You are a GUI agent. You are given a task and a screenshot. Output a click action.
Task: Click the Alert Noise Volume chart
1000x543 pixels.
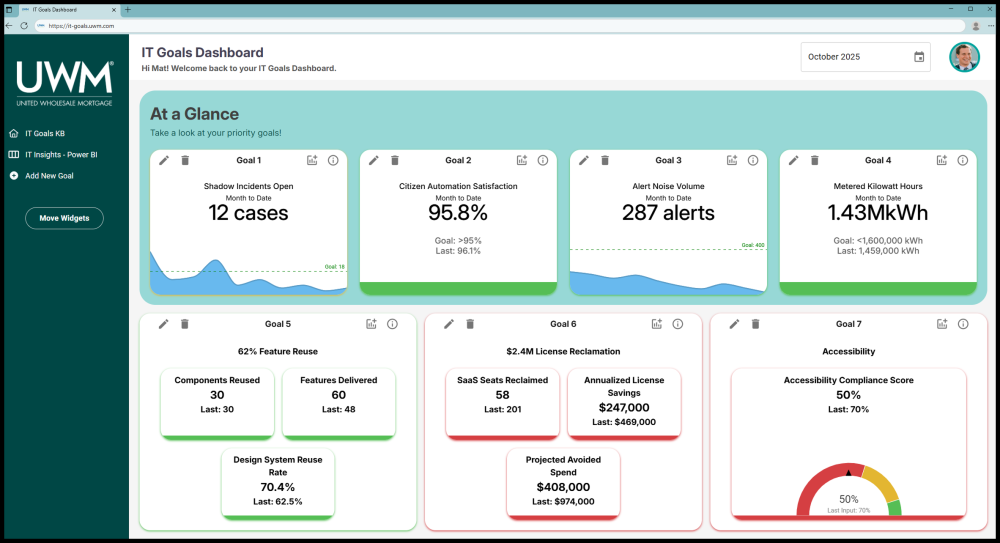point(668,269)
